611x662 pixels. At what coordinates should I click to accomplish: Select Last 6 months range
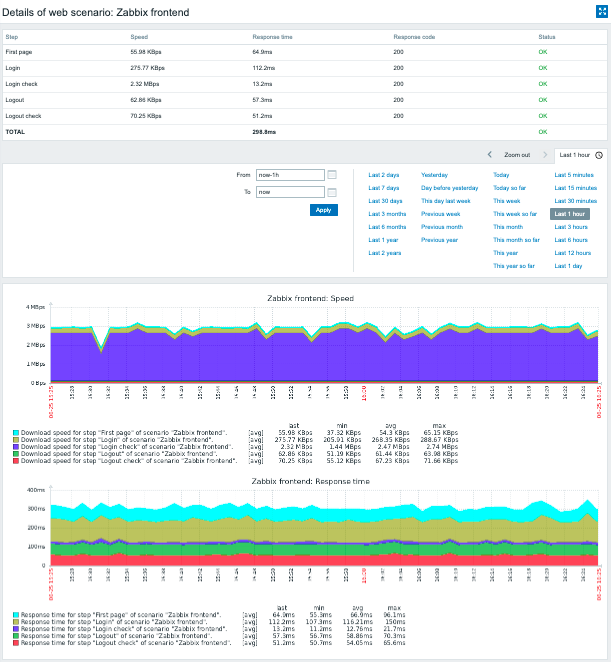pos(387,227)
